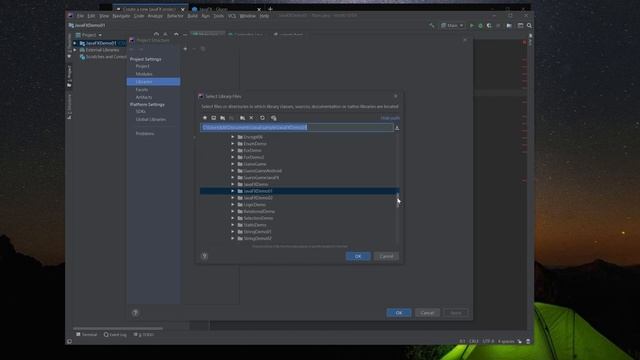Open the Refactor menu

[x=175, y=16]
